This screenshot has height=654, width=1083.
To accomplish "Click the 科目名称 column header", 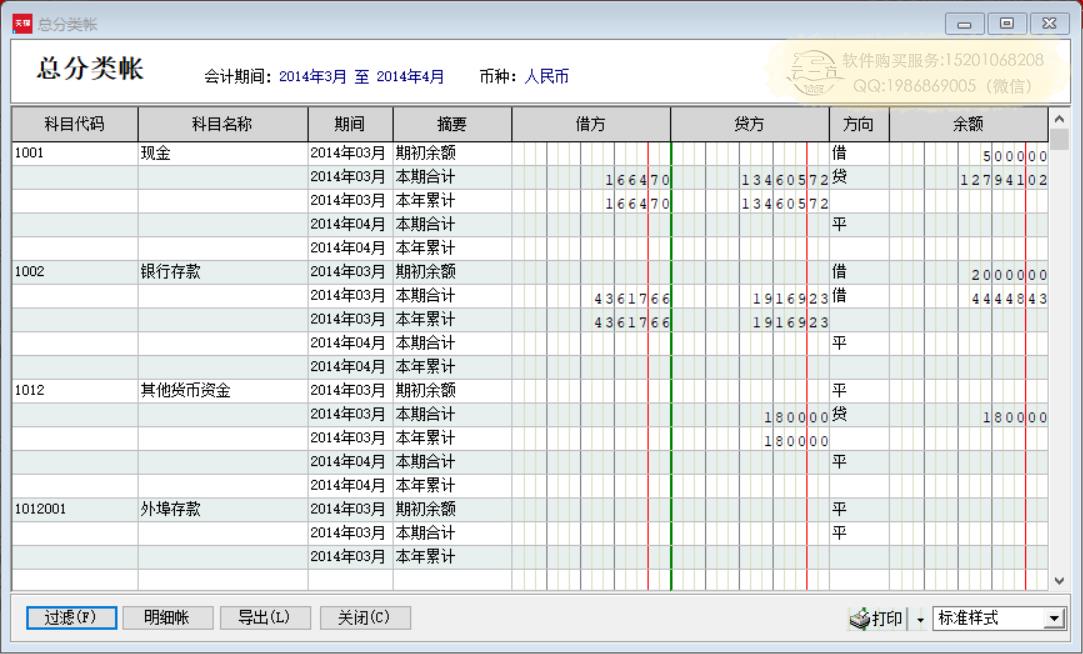I will tap(222, 124).
